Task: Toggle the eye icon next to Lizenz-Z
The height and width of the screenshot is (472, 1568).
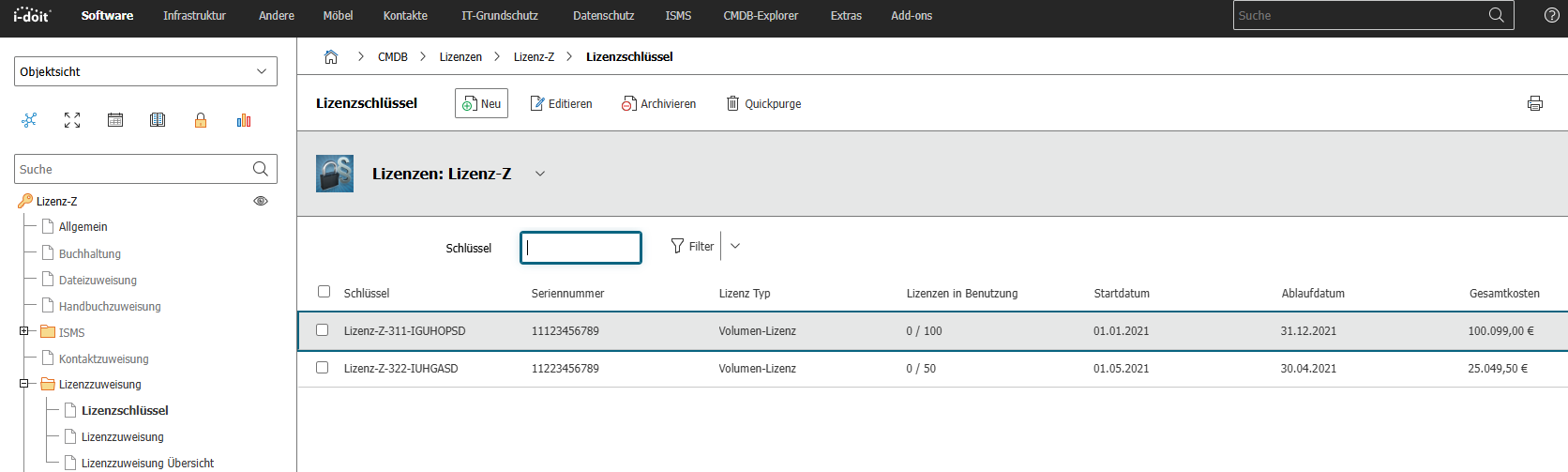Action: [261, 201]
